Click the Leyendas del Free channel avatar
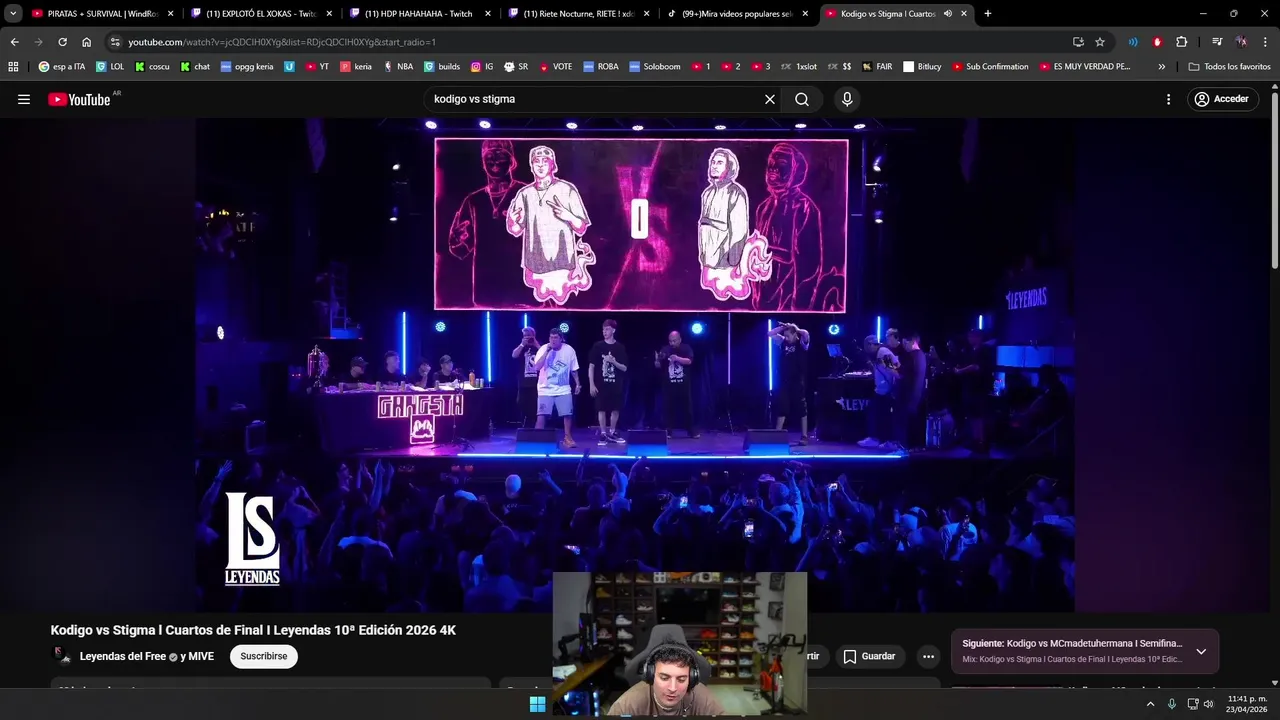 62,656
